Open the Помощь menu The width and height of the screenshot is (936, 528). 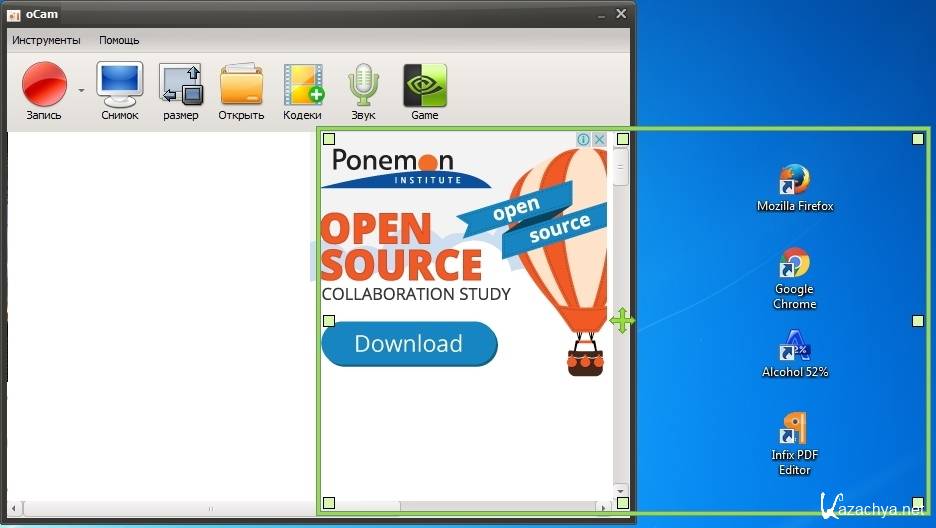pos(119,40)
